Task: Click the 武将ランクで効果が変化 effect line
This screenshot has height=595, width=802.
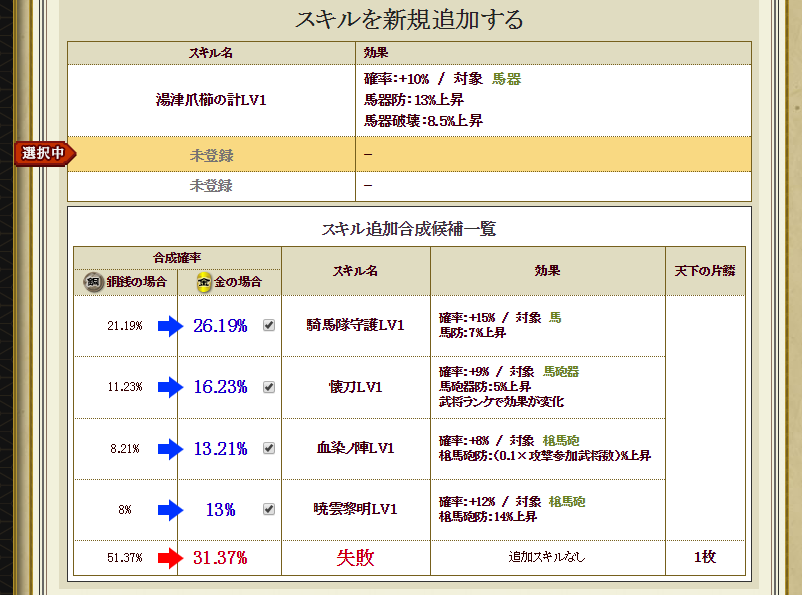Action: click(501, 402)
